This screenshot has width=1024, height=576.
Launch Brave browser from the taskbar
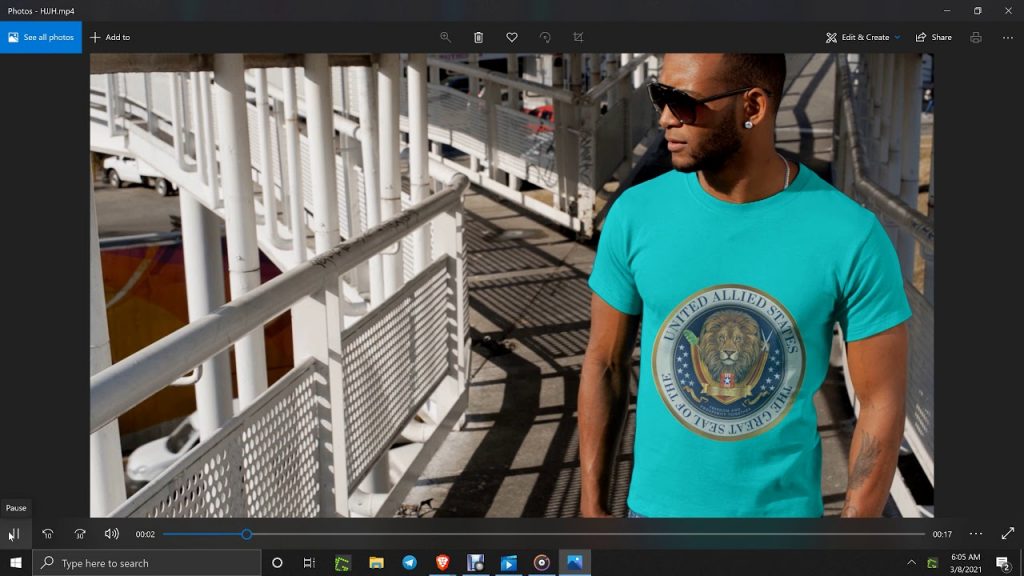pyautogui.click(x=443, y=563)
